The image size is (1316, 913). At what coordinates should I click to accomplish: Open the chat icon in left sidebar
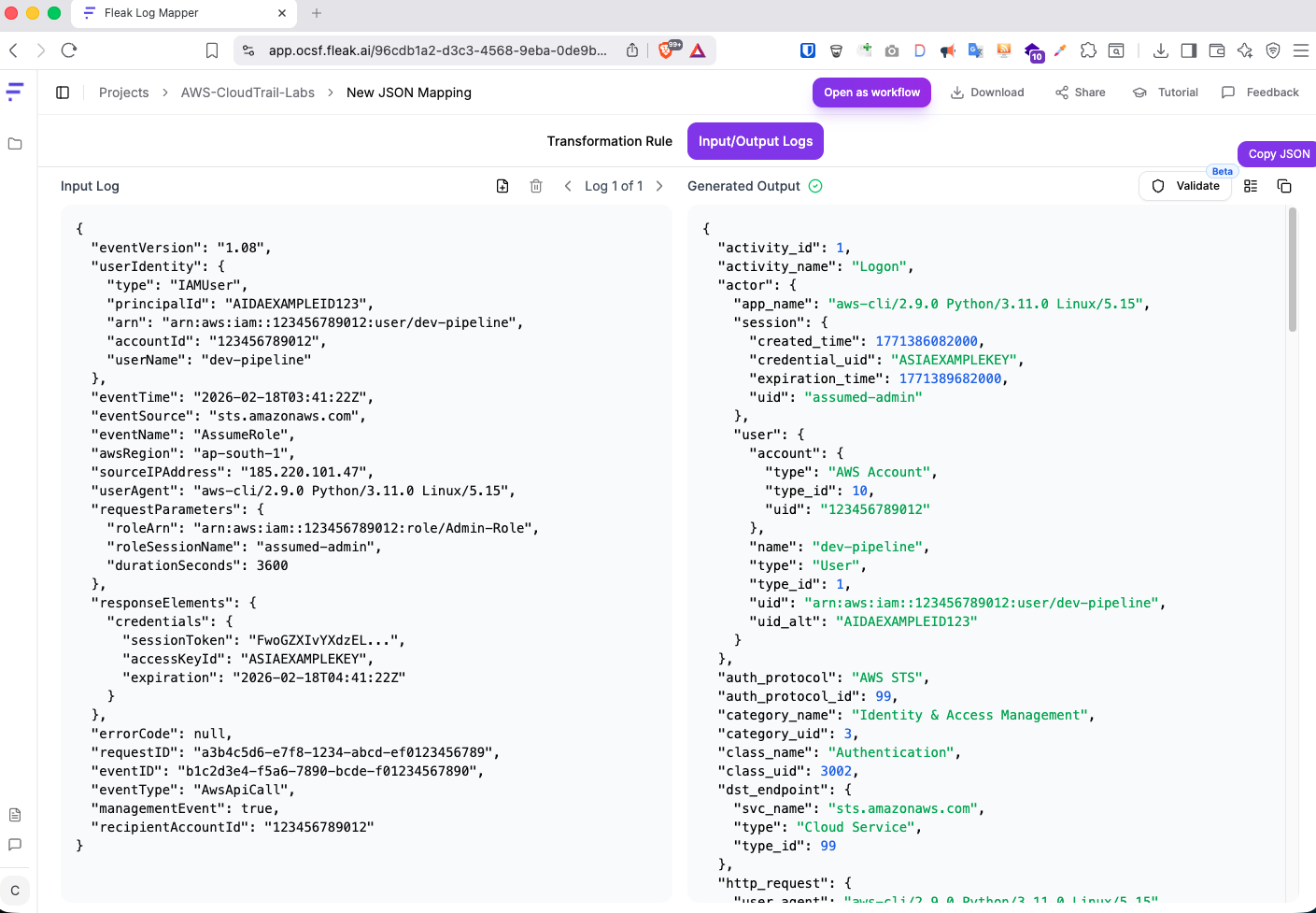(x=15, y=845)
